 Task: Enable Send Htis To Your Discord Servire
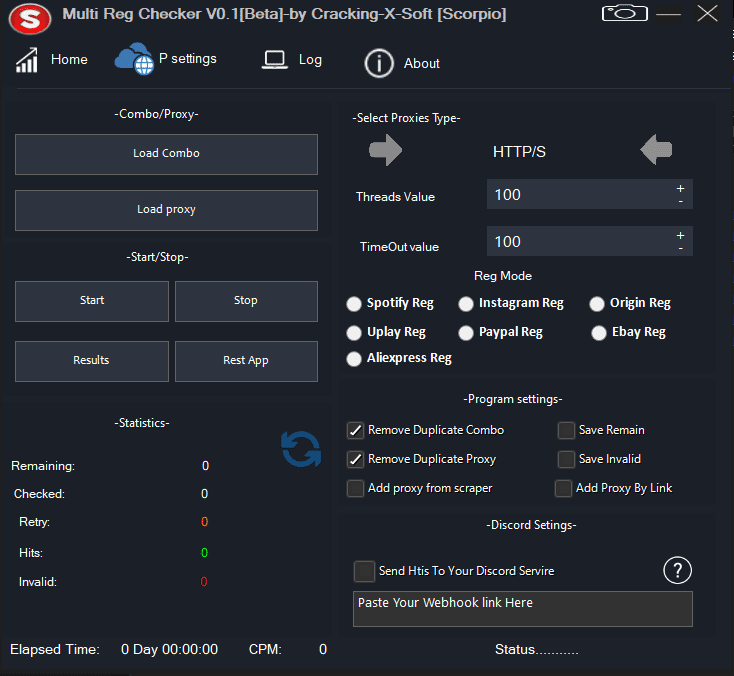(x=364, y=571)
